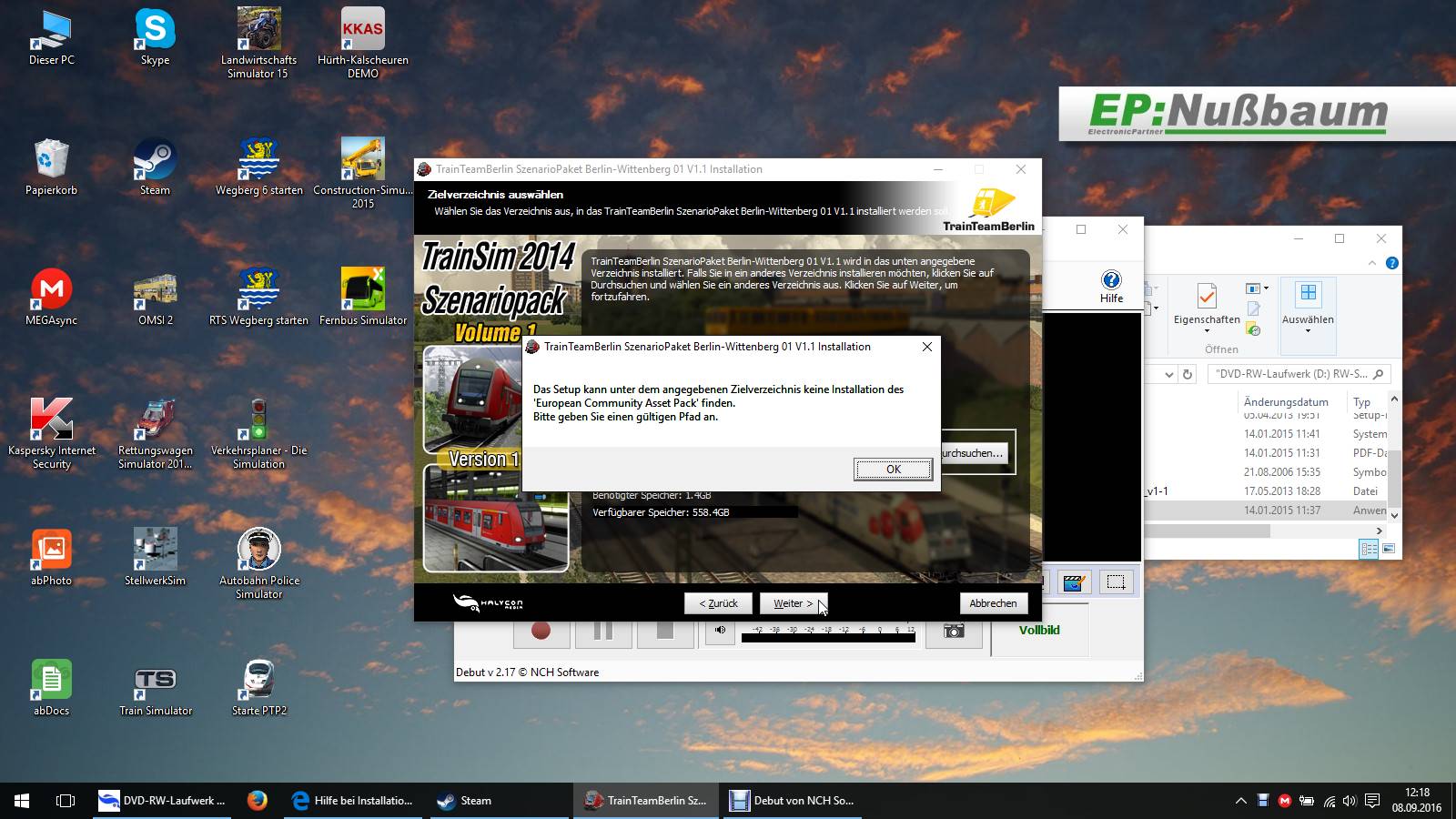Select the StellwerkSim desktop shortcut
This screenshot has height=819, width=1456.
(x=155, y=559)
